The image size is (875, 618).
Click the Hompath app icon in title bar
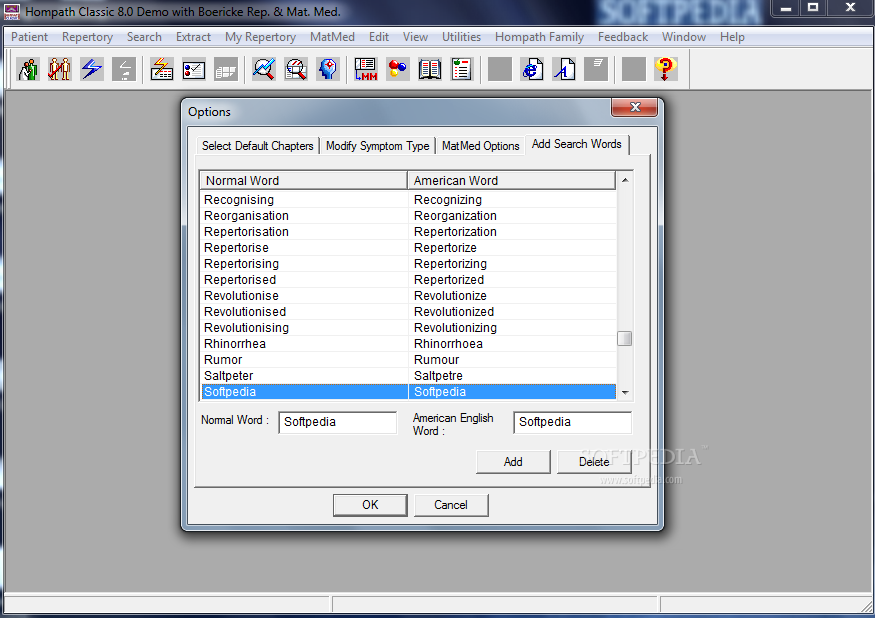12,11
